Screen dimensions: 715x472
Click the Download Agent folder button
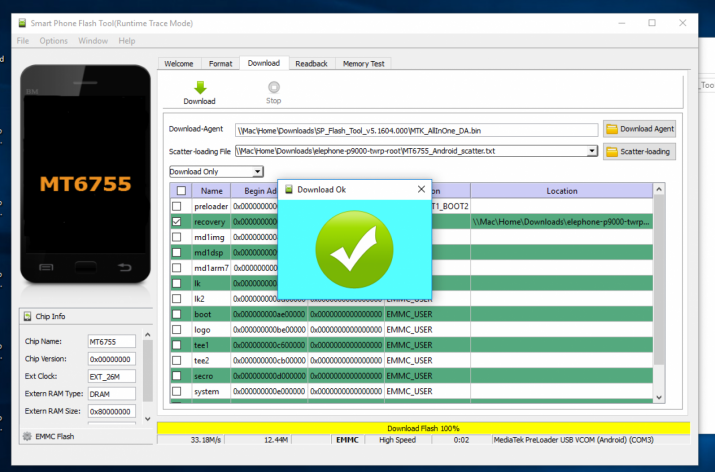(640, 129)
